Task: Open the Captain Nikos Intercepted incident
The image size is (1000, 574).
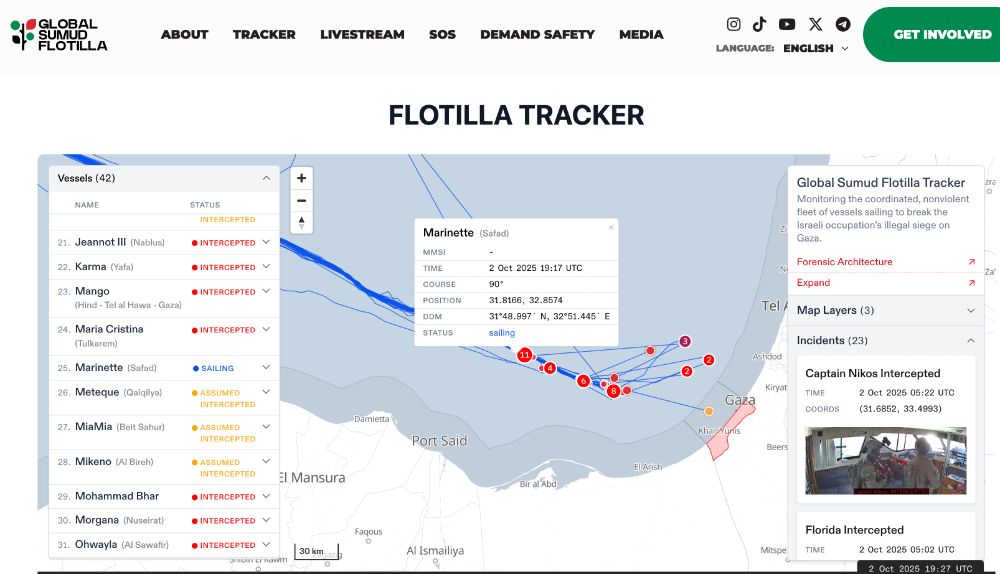Action: coord(872,373)
